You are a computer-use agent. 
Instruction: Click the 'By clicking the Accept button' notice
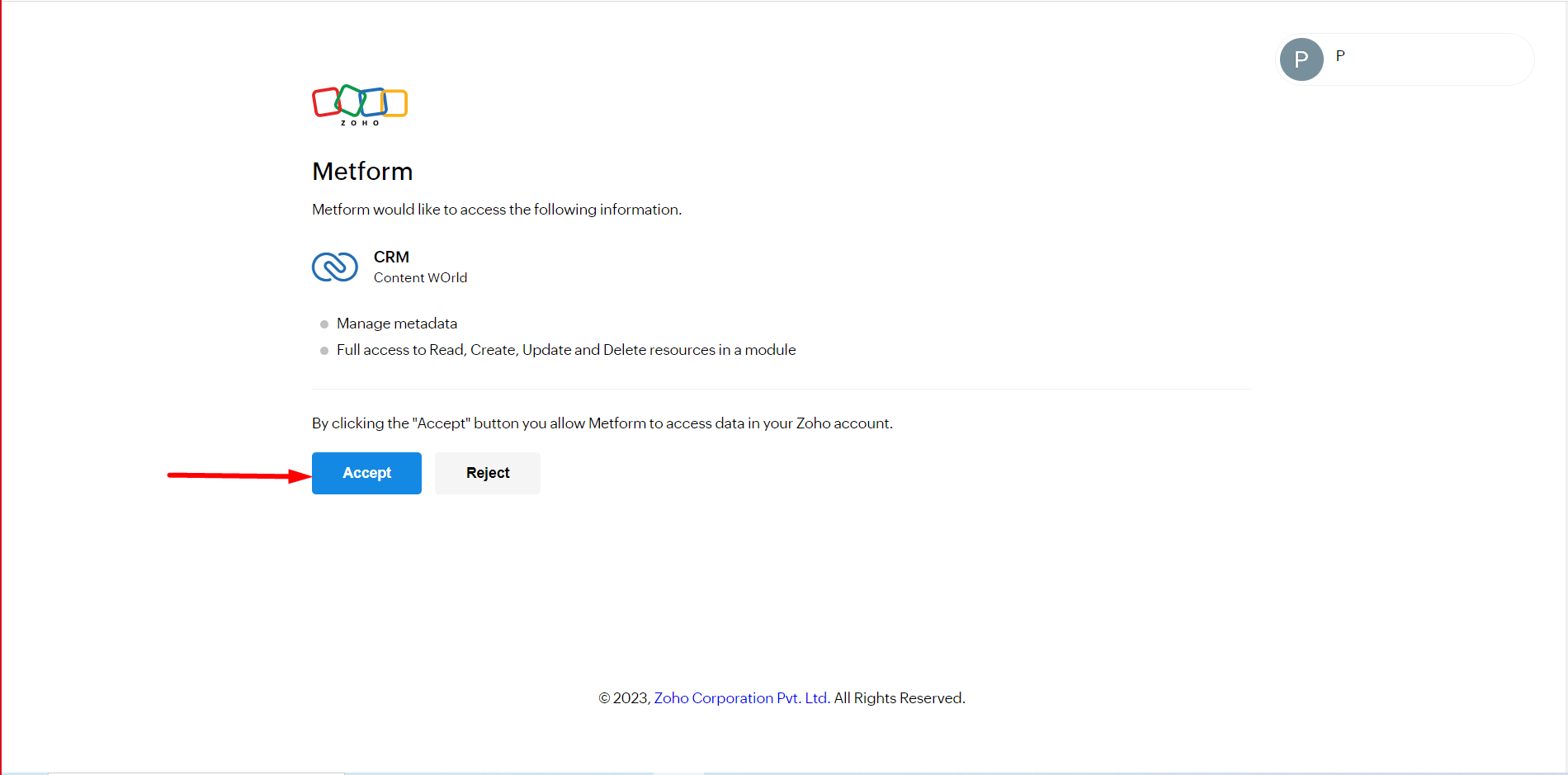[602, 423]
